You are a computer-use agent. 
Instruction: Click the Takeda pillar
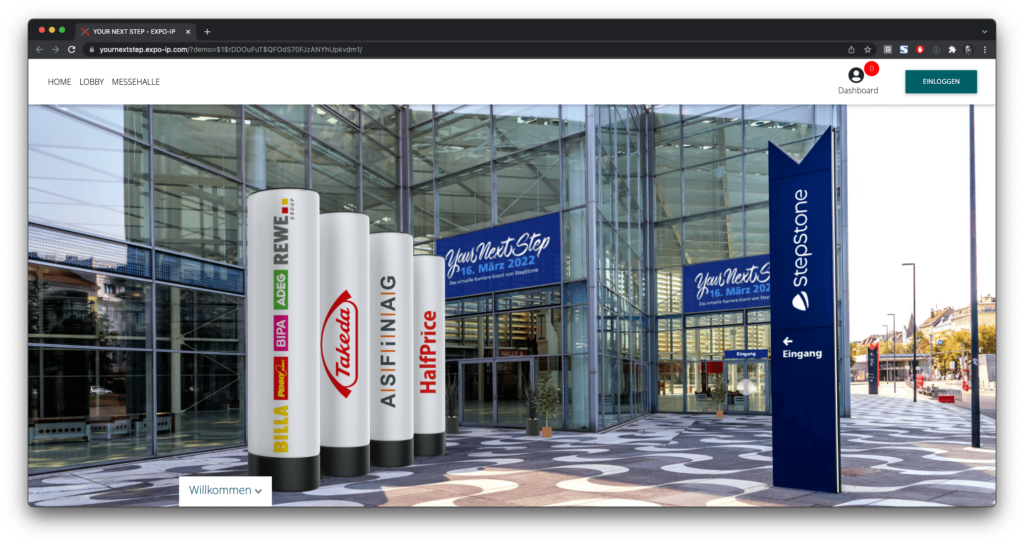pyautogui.click(x=344, y=344)
